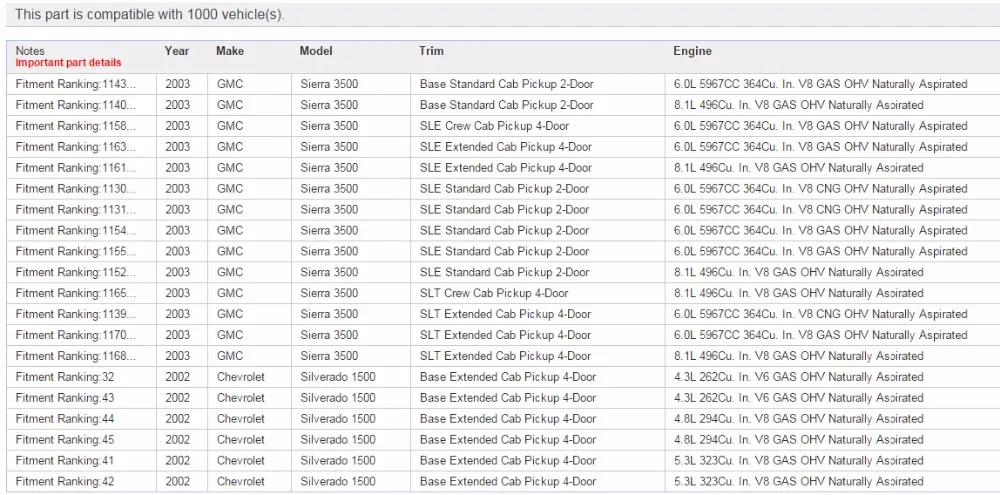Image resolution: width=1000 pixels, height=495 pixels.
Task: Click the engine cell in ranking 1168 row
Action: 832,356
